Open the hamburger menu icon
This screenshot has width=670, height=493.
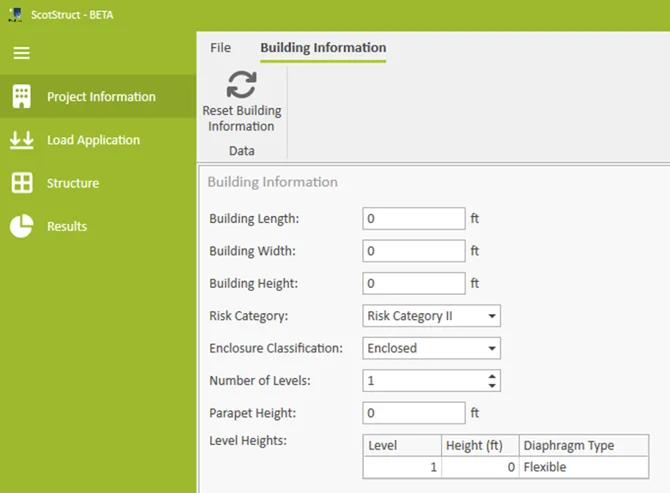click(21, 53)
